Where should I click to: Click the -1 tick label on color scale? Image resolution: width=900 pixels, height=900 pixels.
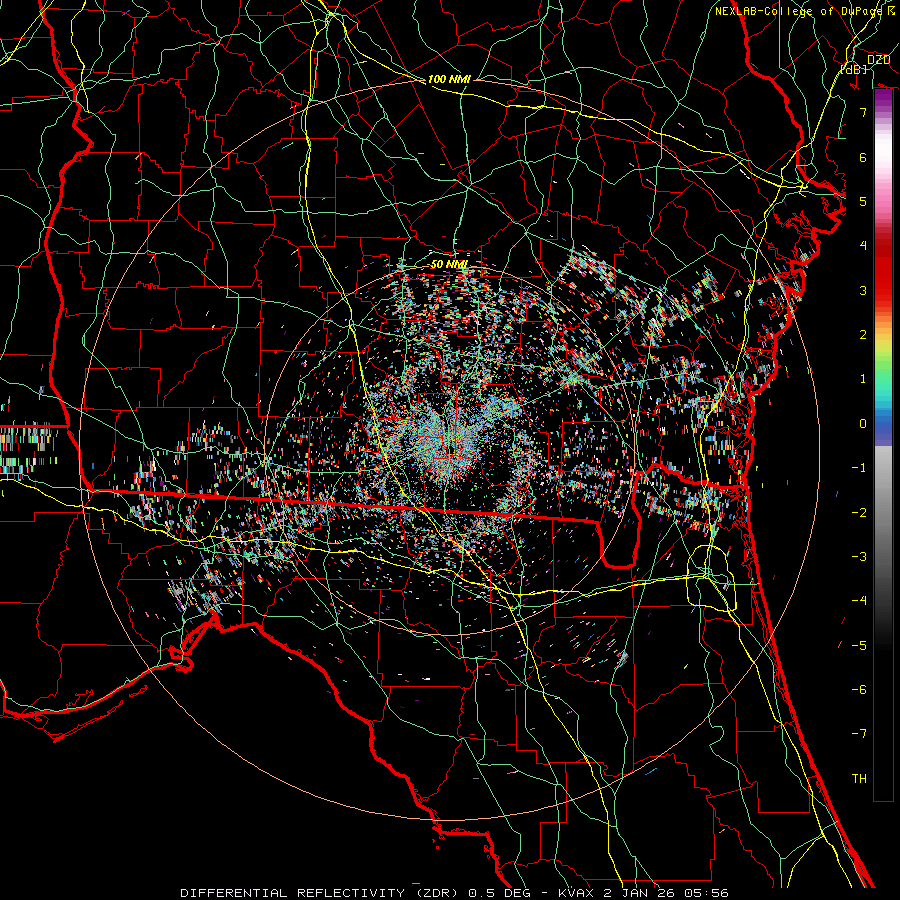(859, 468)
